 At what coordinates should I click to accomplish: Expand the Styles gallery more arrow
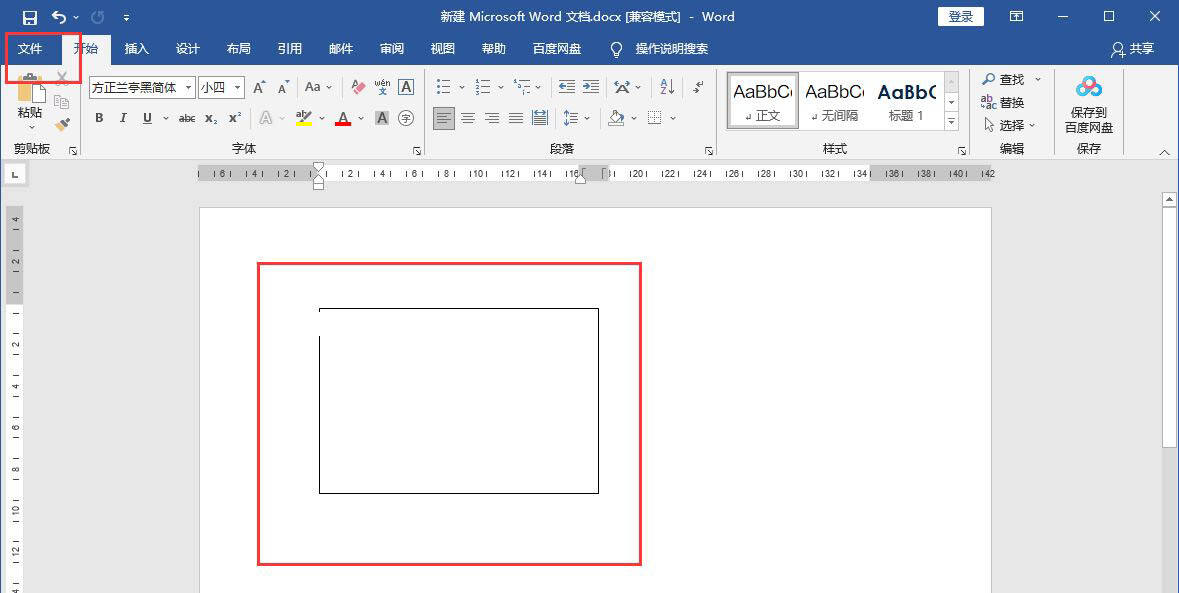tap(951, 122)
